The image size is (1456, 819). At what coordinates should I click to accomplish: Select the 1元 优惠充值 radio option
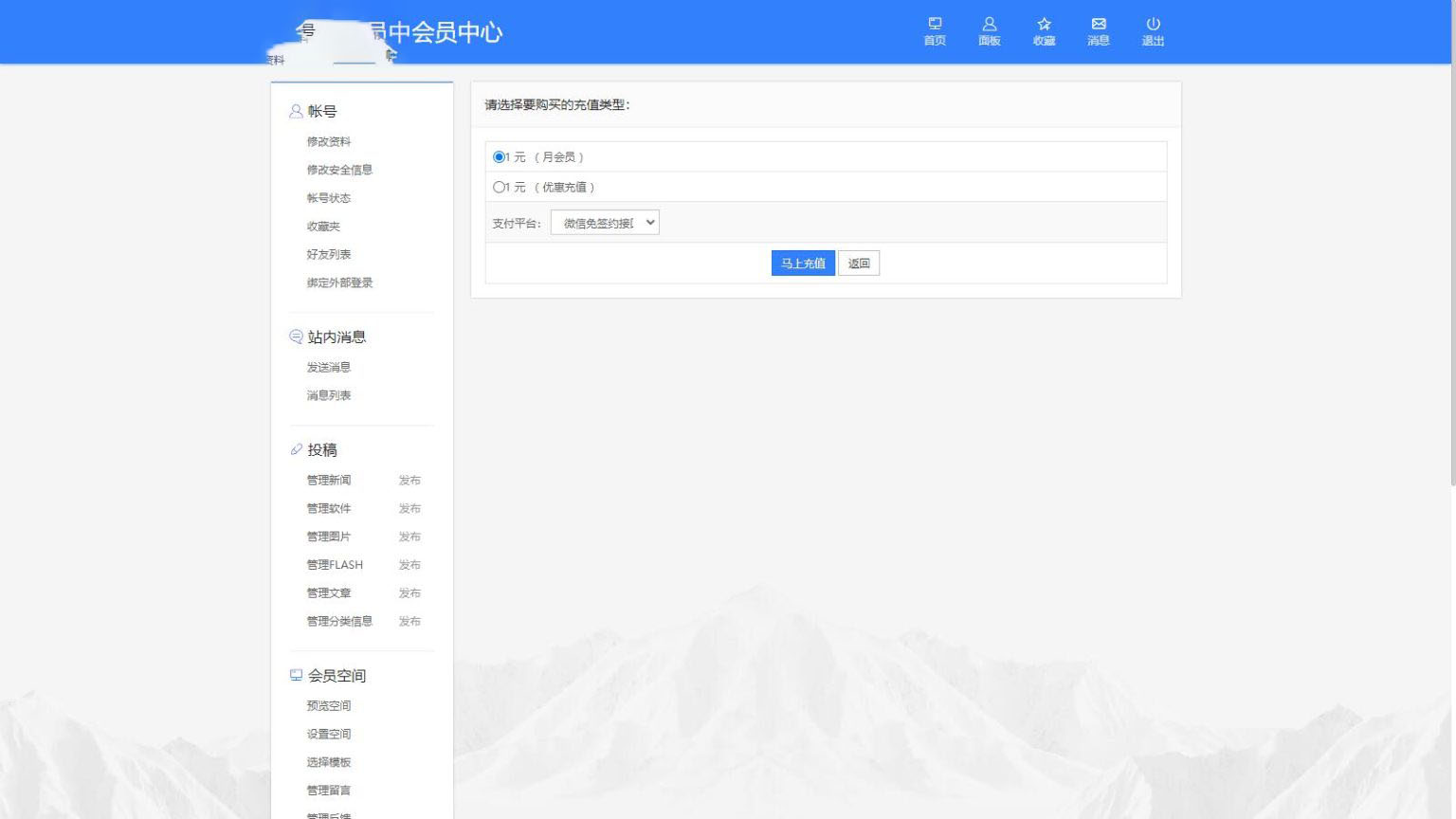(499, 188)
